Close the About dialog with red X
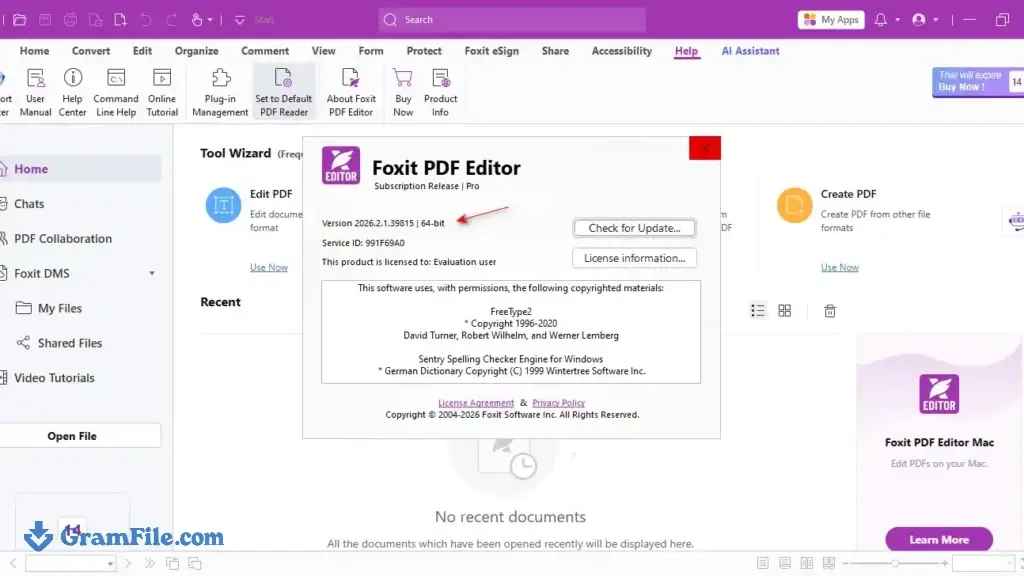 point(705,148)
